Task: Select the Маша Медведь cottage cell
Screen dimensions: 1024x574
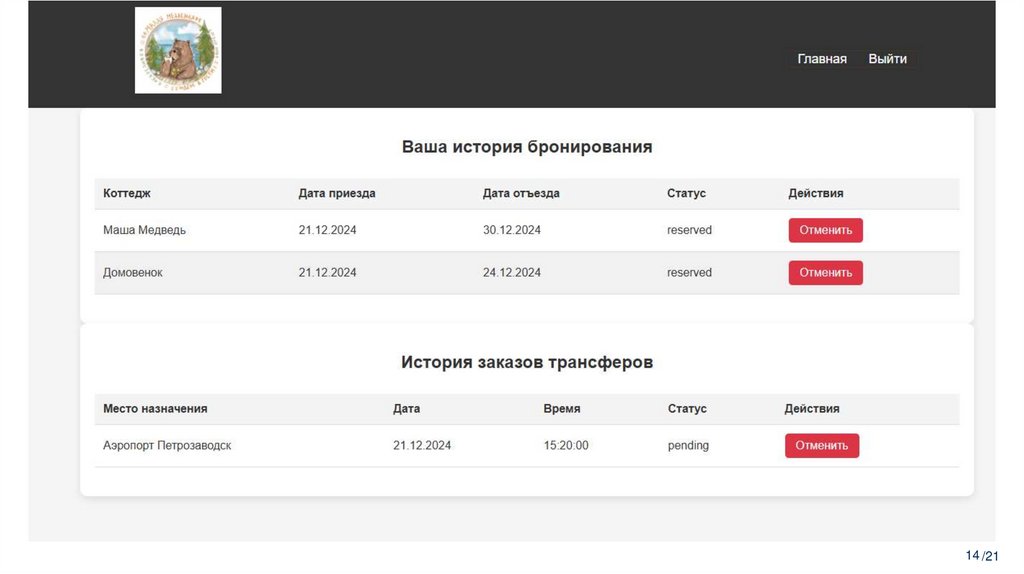Action: click(144, 230)
